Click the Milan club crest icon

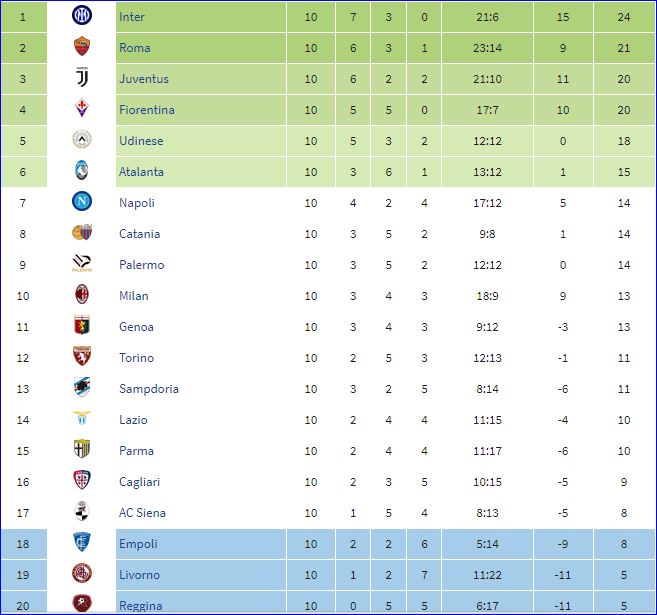[x=82, y=295]
